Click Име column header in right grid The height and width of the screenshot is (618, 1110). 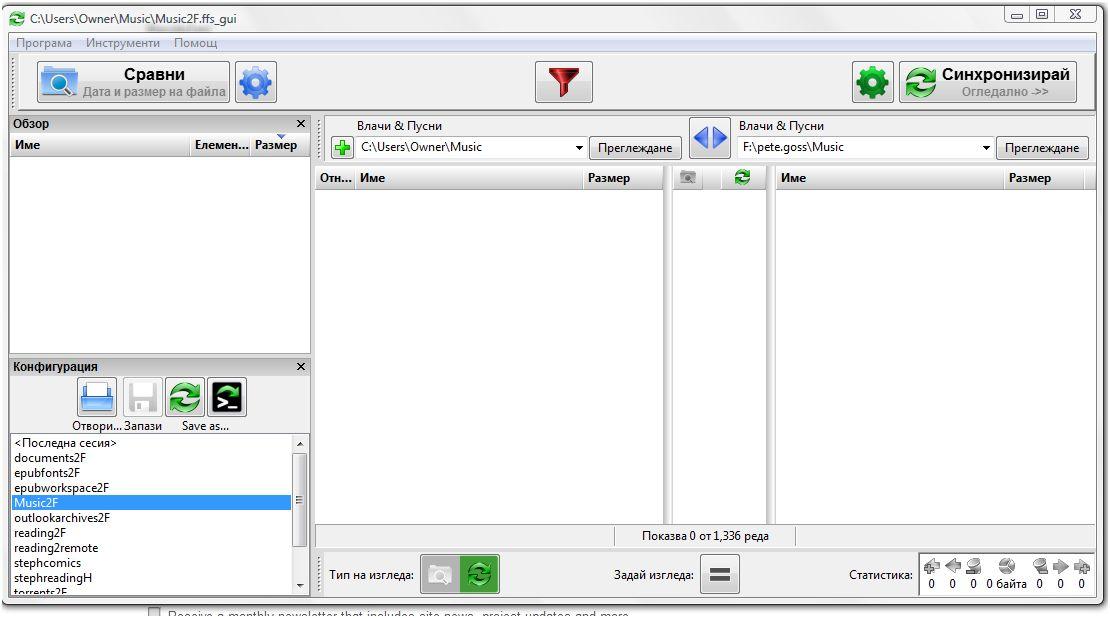click(x=890, y=178)
